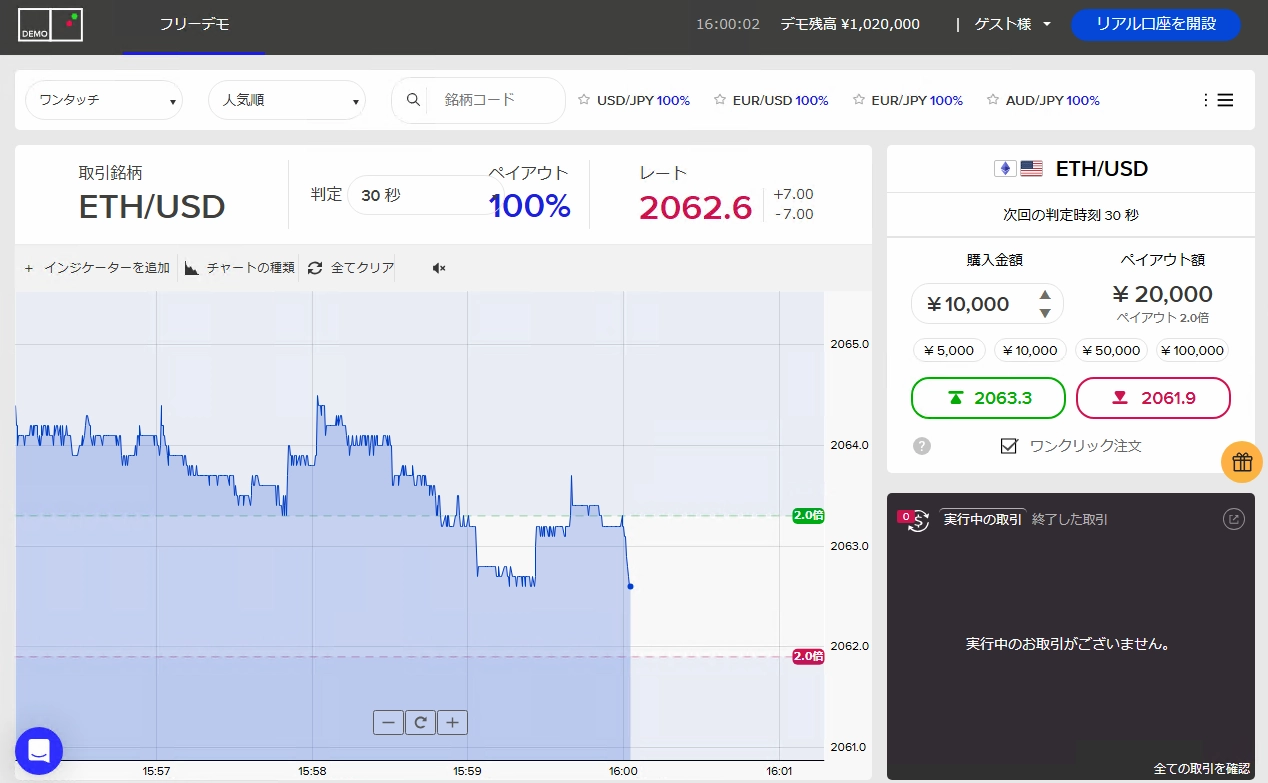Open the 判定 30 秒 expiry dropdown
Viewport: 1268px width, 783px height.
coord(423,195)
